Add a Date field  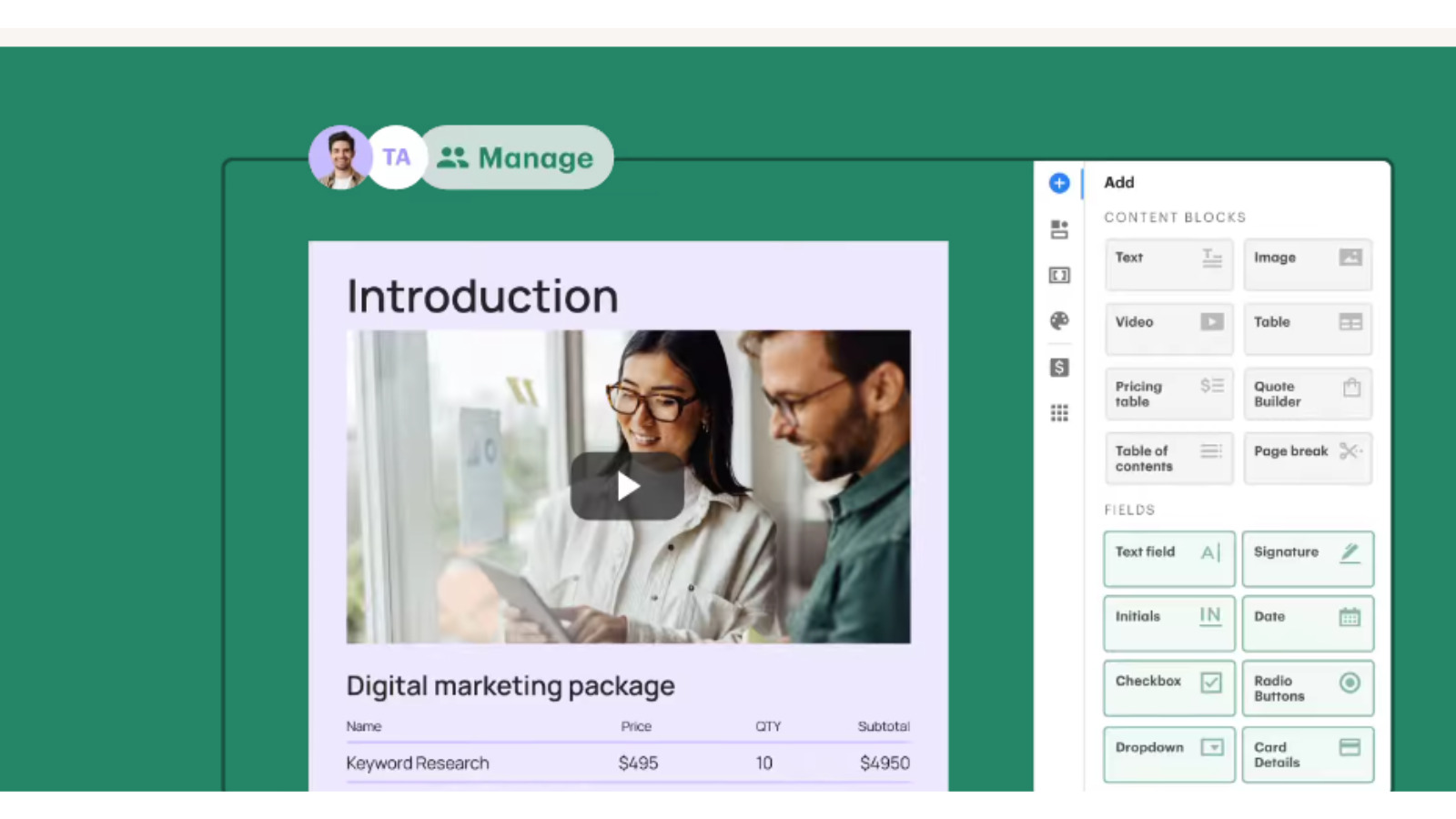point(1308,623)
